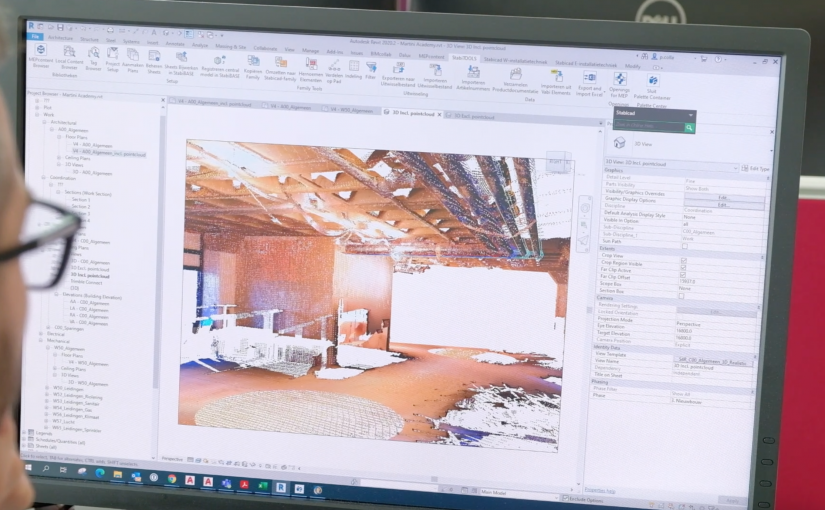The width and height of the screenshot is (825, 510).
Task: Collapse the Mechanical node in Project Browser
Action: (41, 341)
